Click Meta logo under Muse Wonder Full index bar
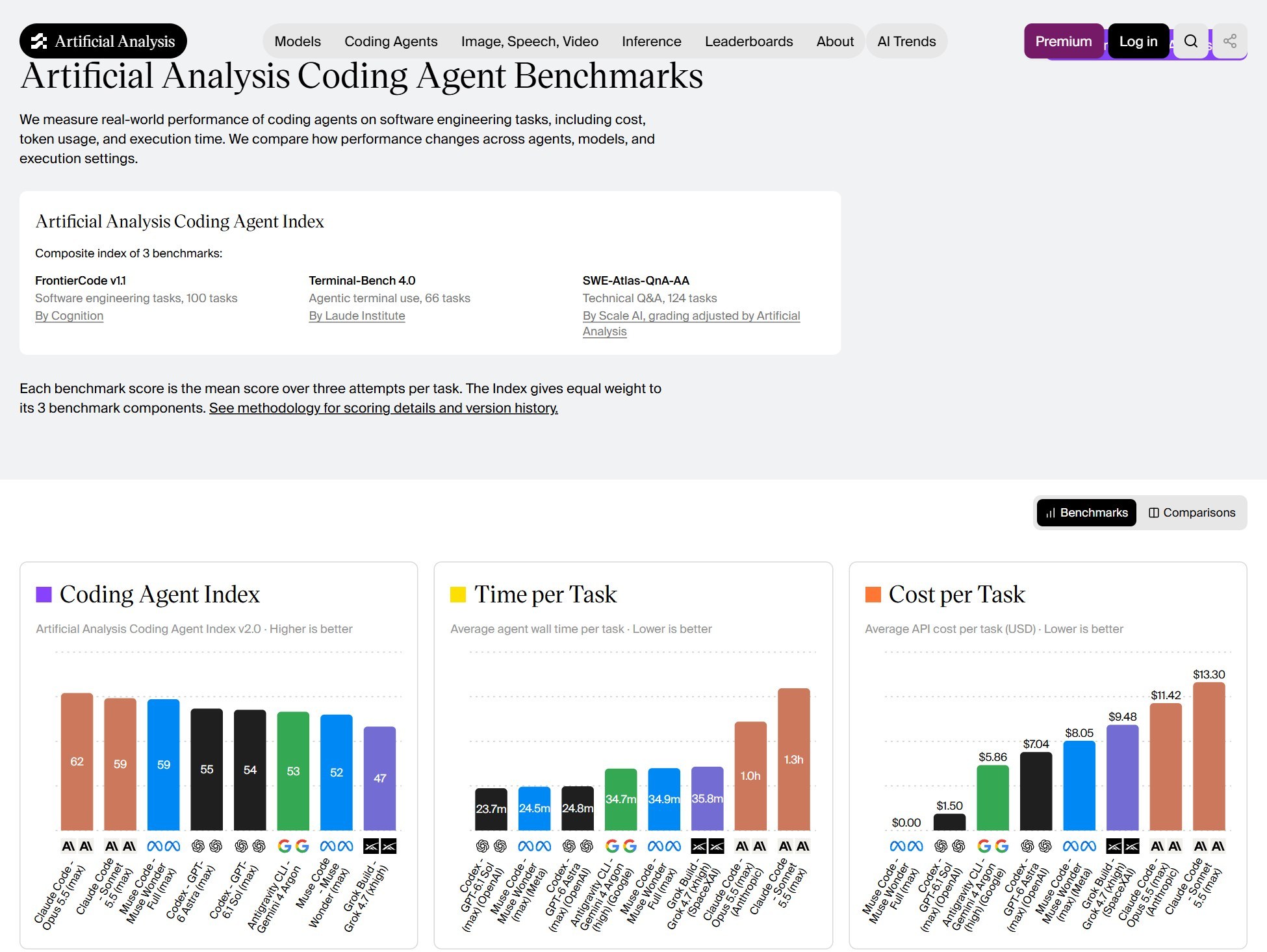The image size is (1267, 952). [x=164, y=846]
